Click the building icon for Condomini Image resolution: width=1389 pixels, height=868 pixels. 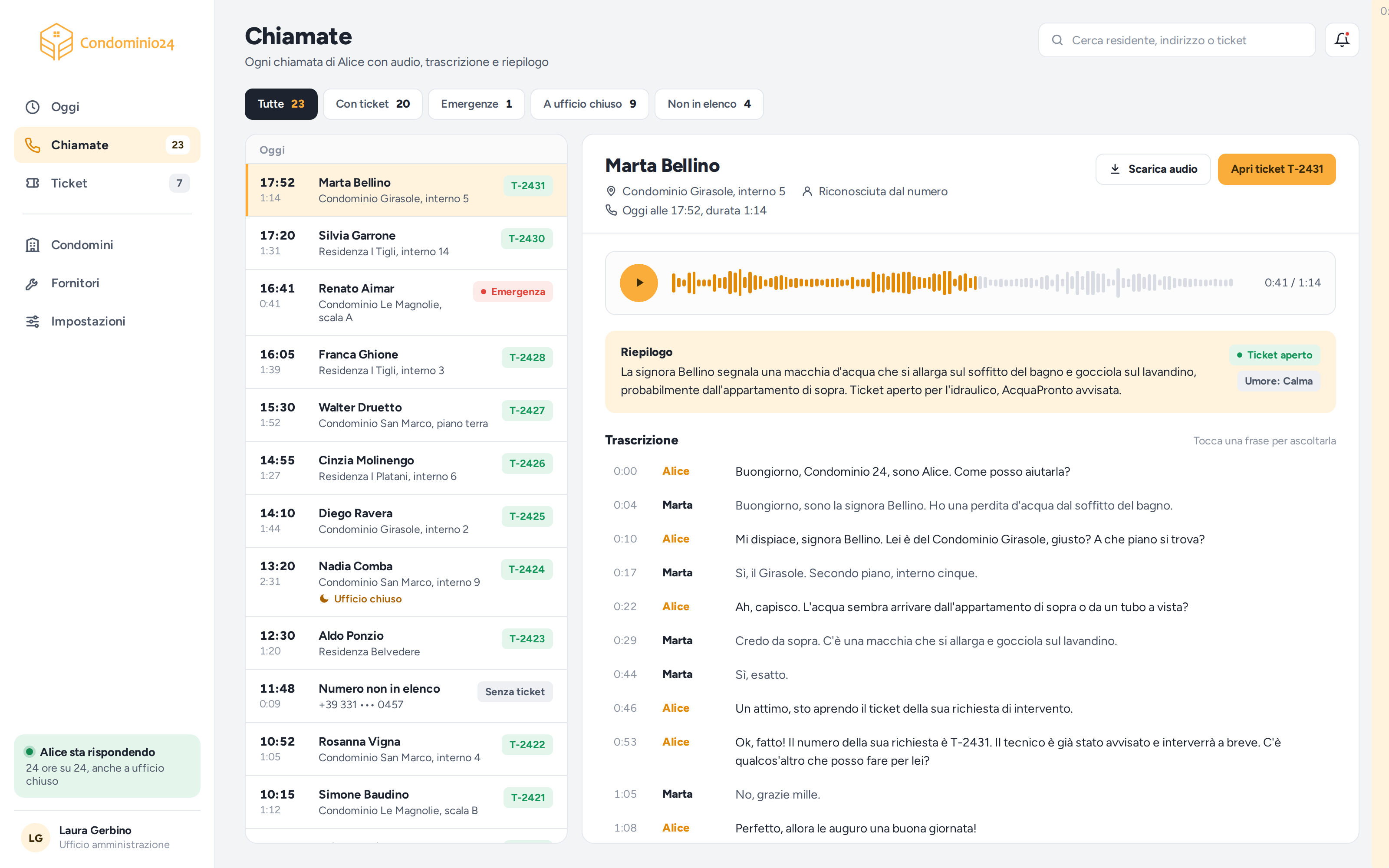point(33,245)
